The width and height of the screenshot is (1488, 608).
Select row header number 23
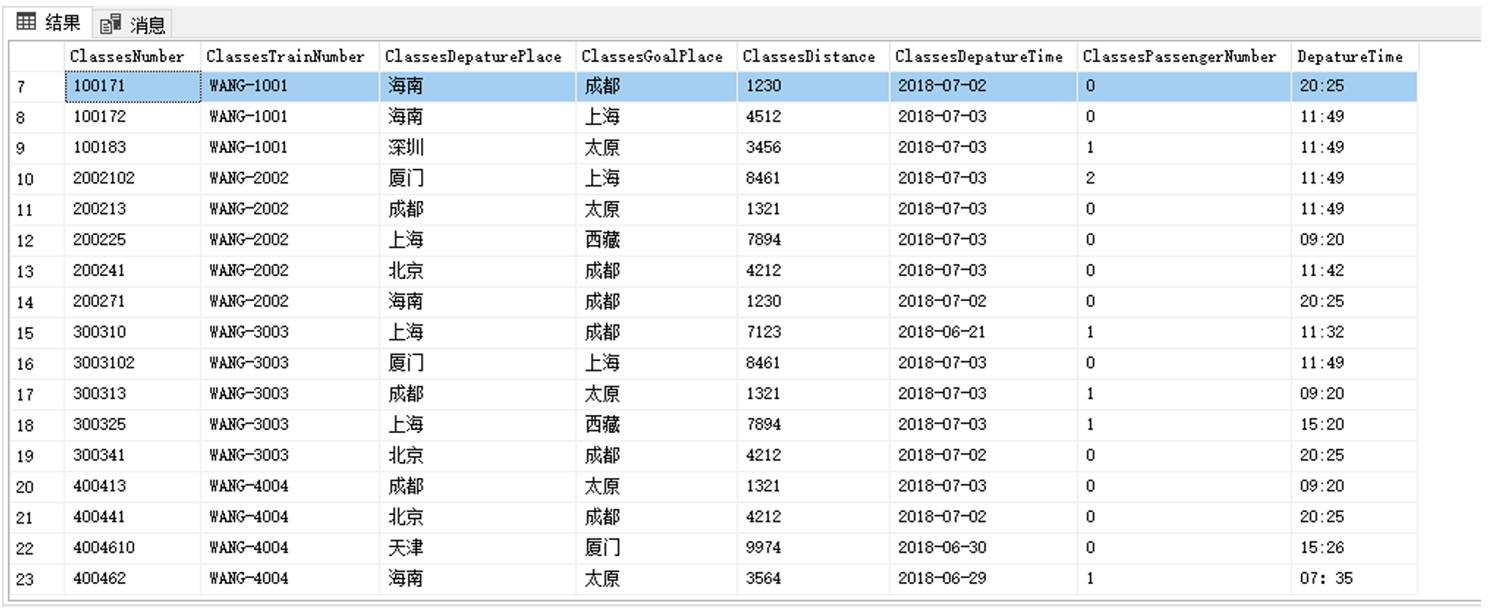pos(37,580)
